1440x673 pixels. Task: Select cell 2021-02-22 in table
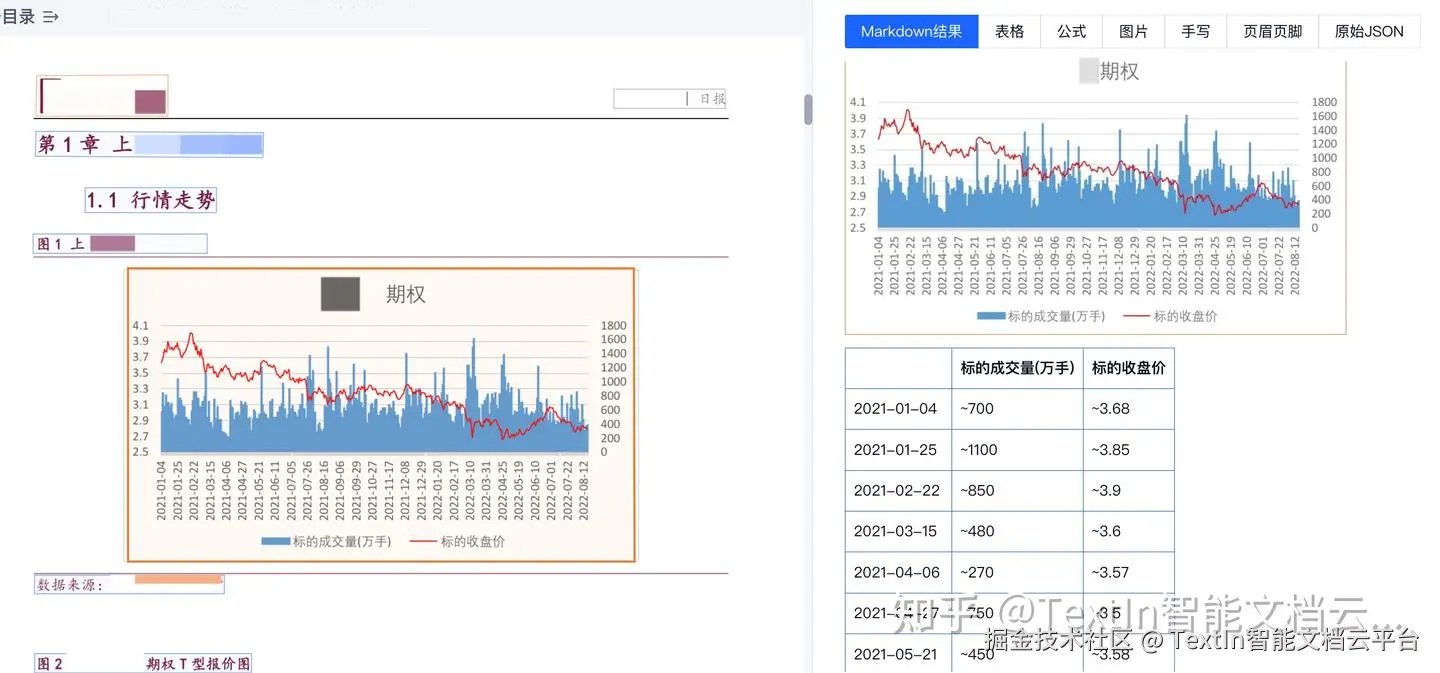click(898, 491)
